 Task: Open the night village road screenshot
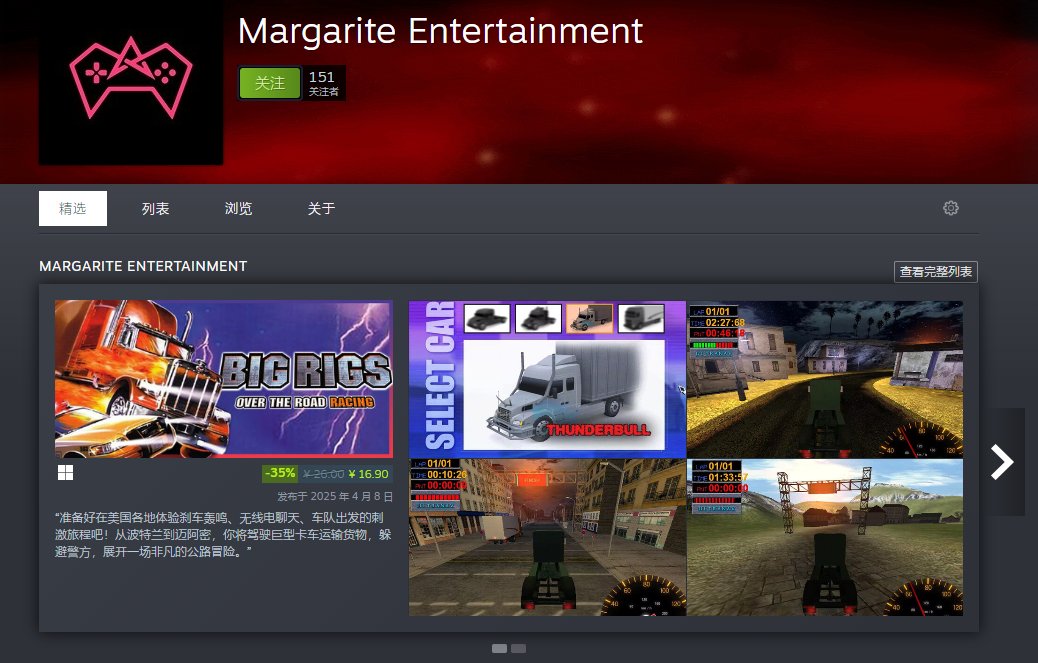click(825, 379)
